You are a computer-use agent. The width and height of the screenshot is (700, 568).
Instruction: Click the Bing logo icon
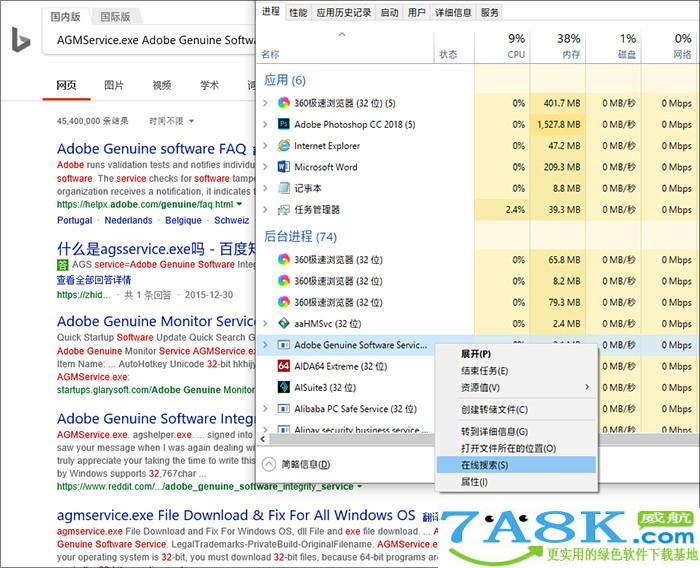(21, 39)
